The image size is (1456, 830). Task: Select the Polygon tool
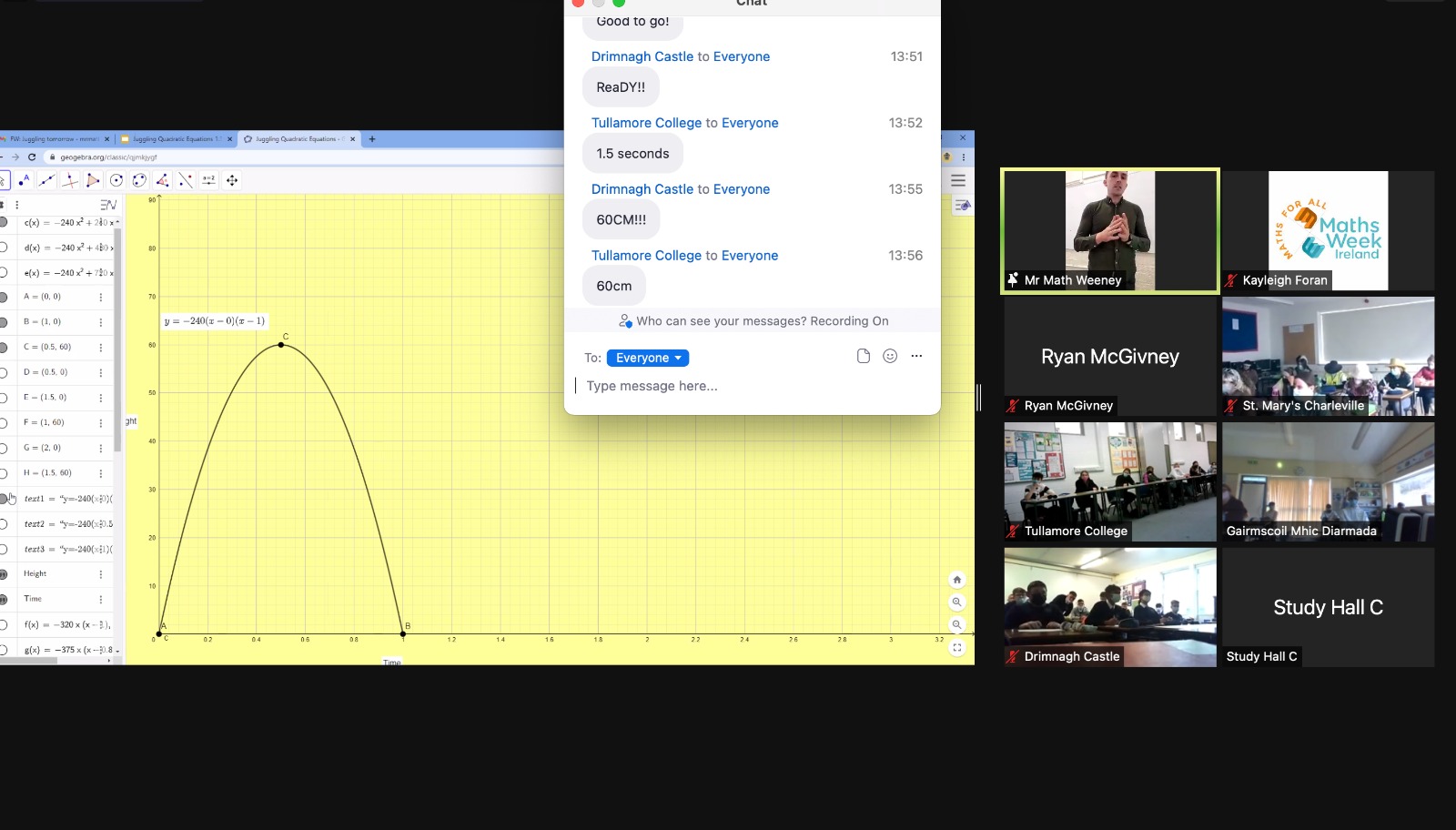pos(93,180)
